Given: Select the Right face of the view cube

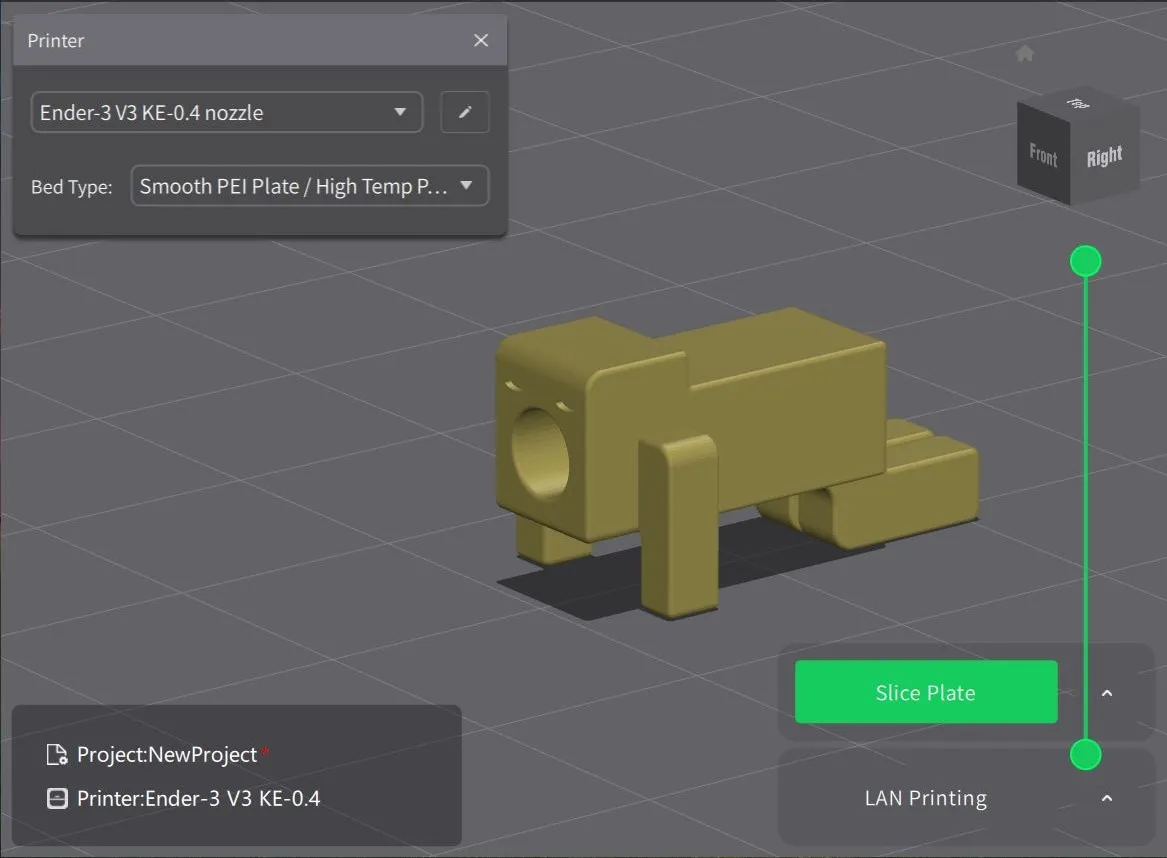Looking at the screenshot, I should click(x=1104, y=157).
